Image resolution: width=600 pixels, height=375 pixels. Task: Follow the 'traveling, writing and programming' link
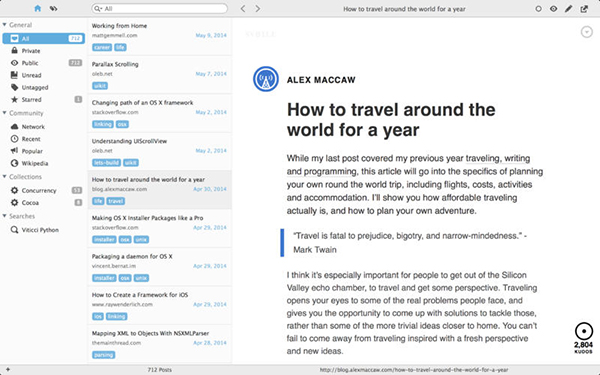408,165
